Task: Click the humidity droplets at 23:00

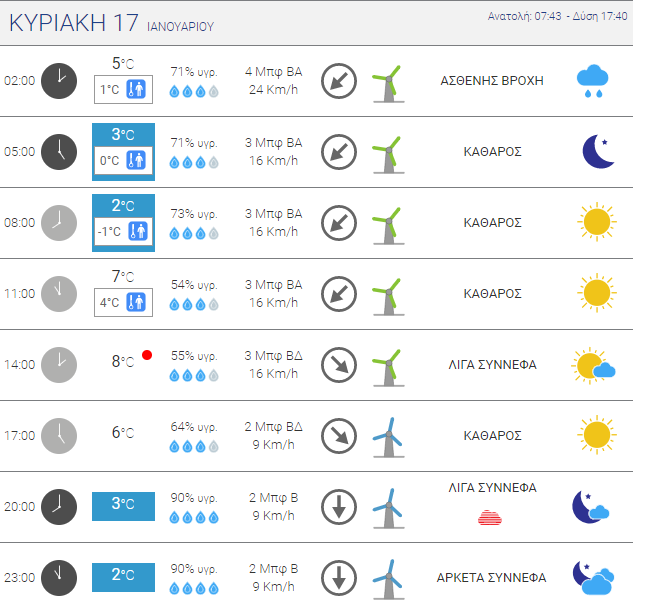Action: (x=194, y=589)
